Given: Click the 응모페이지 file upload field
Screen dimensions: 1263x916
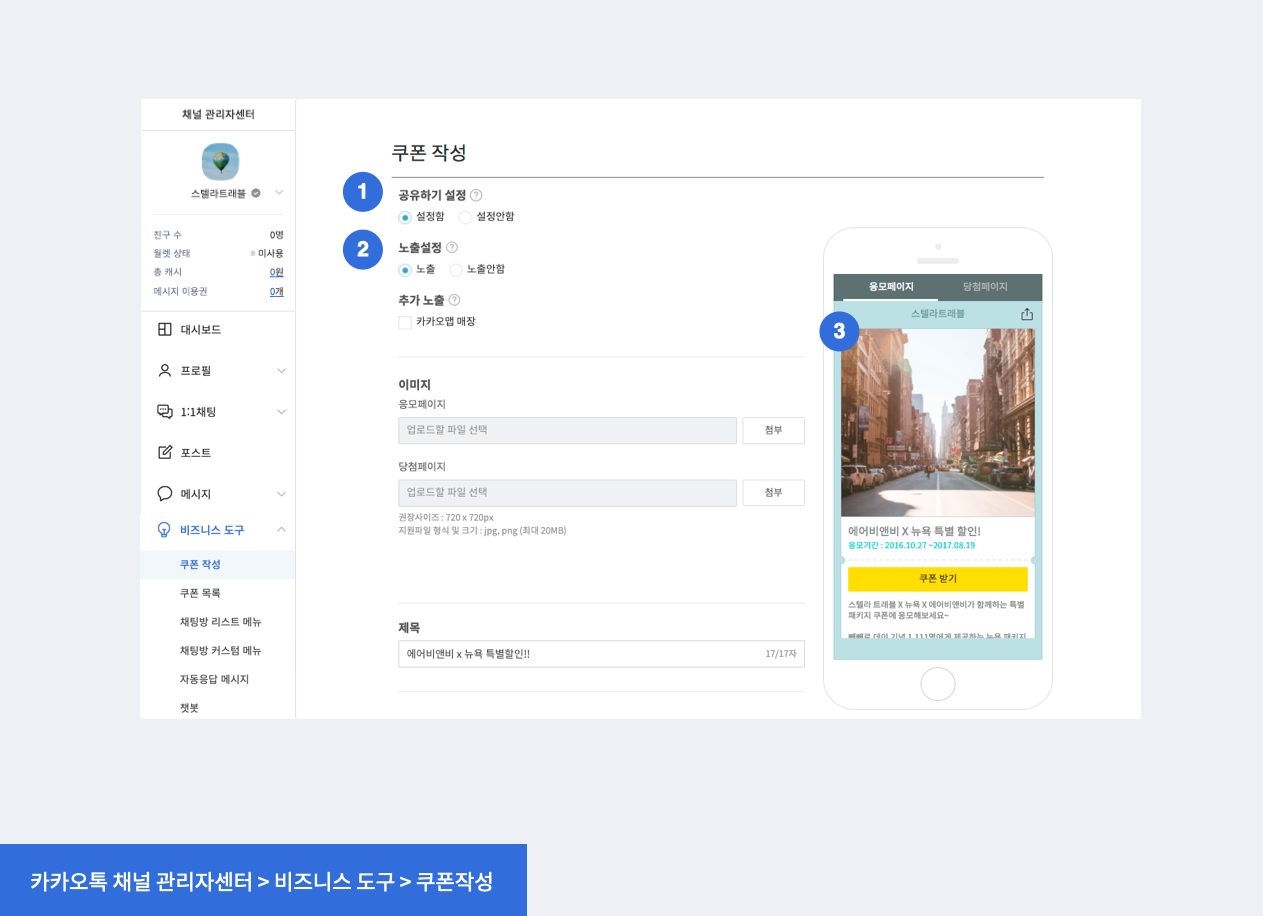Looking at the screenshot, I should click(567, 430).
